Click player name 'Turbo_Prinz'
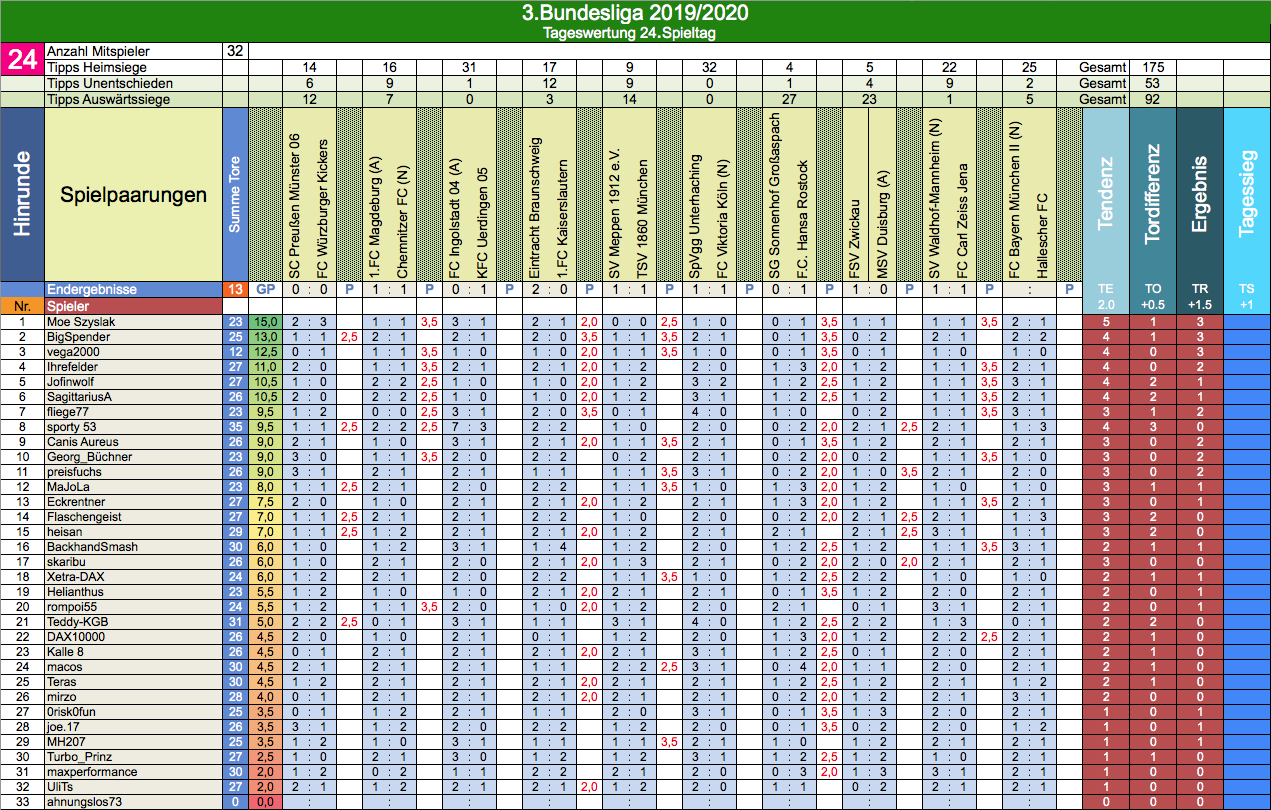 (x=81, y=757)
